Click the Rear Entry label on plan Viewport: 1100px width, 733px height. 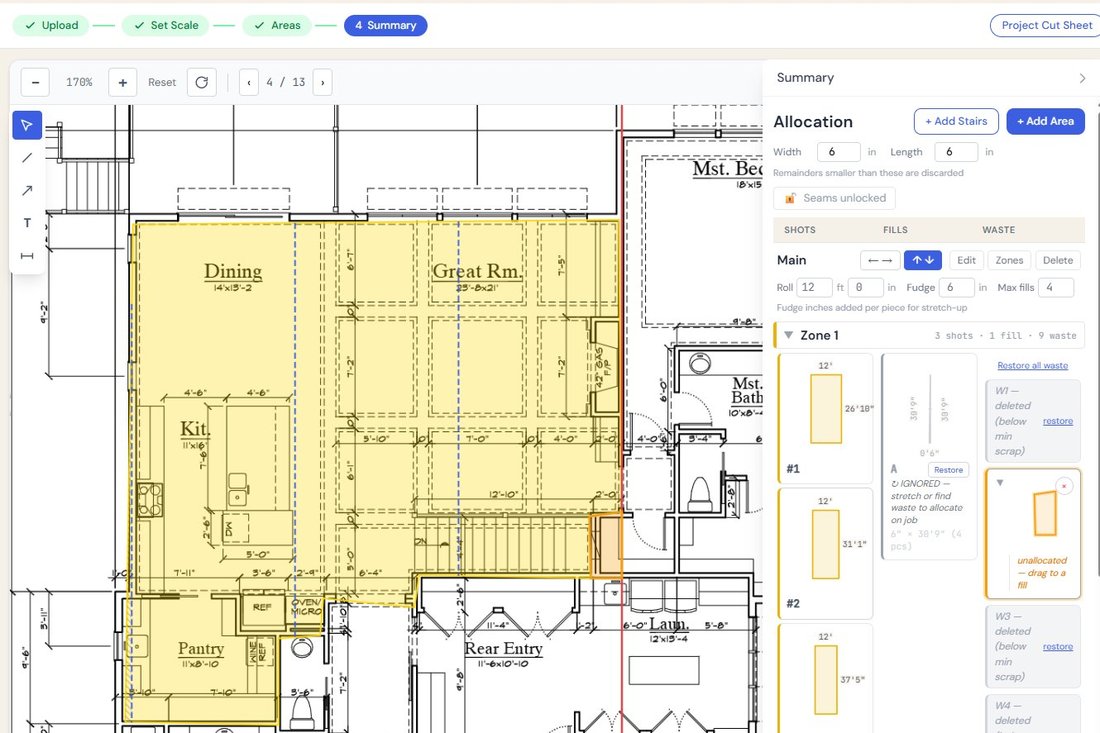[x=503, y=648]
